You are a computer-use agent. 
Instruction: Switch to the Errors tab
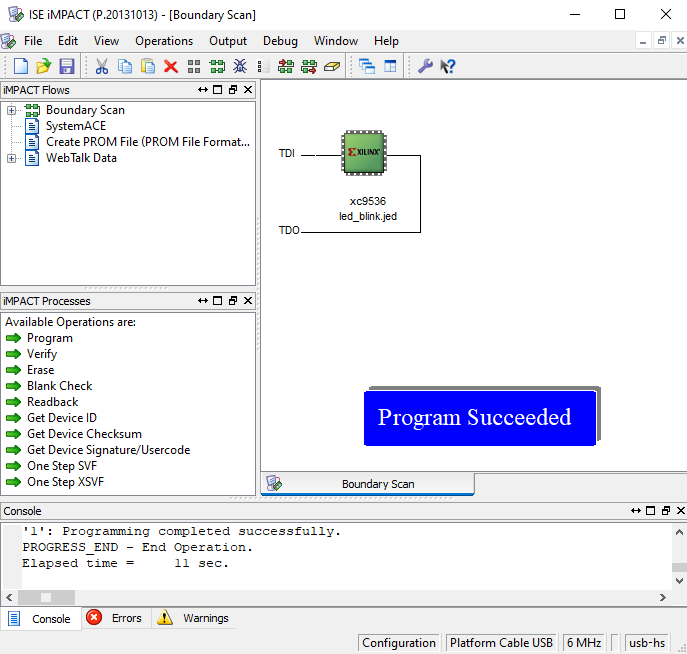pyautogui.click(x=116, y=618)
